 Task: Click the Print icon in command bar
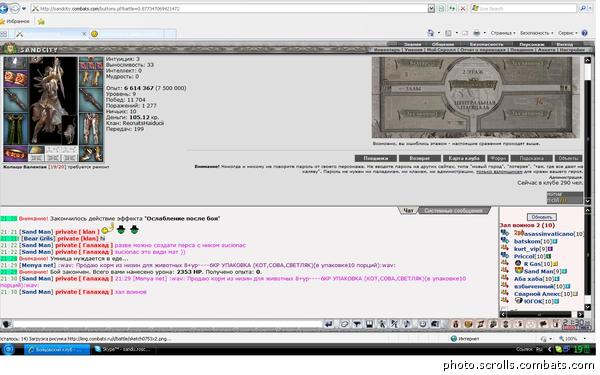pos(476,33)
